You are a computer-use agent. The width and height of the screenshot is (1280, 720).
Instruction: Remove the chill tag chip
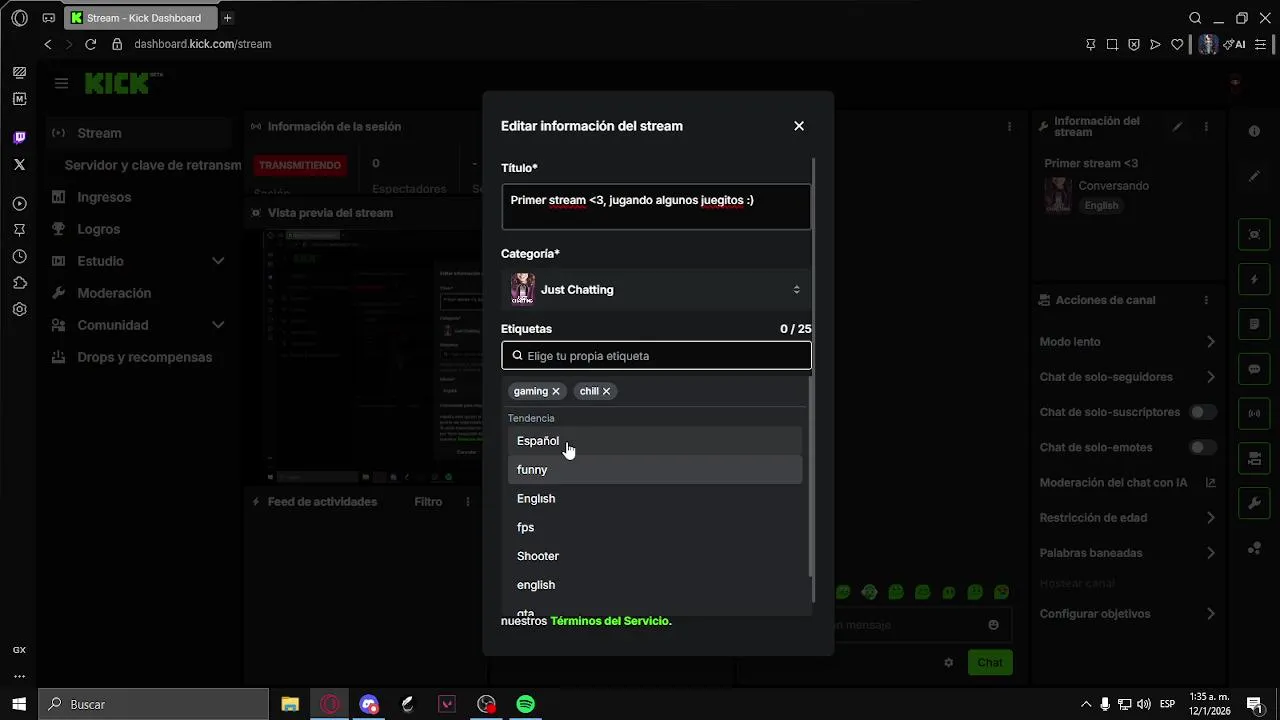[606, 391]
